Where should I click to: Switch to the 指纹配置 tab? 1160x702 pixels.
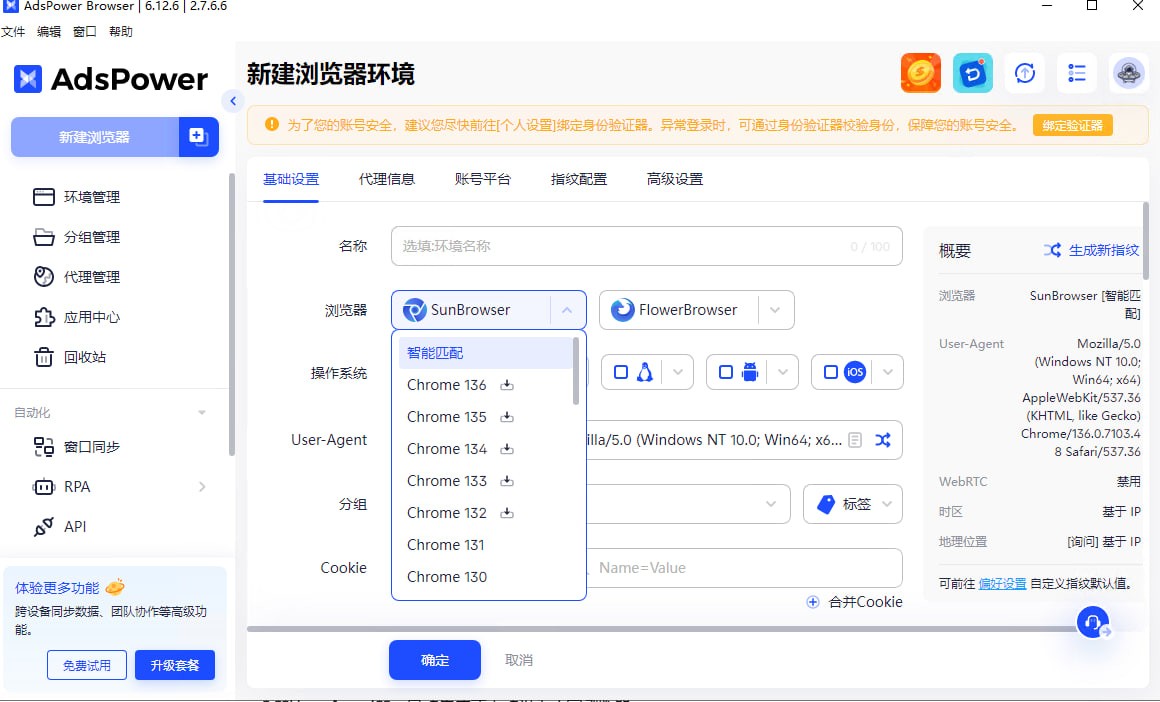[x=579, y=179]
